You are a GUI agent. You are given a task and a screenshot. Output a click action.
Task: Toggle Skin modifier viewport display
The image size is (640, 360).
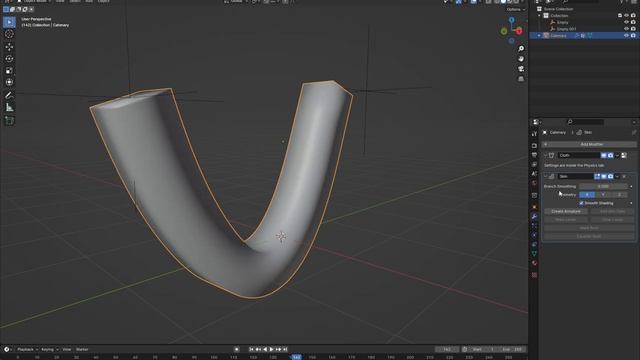coord(604,176)
